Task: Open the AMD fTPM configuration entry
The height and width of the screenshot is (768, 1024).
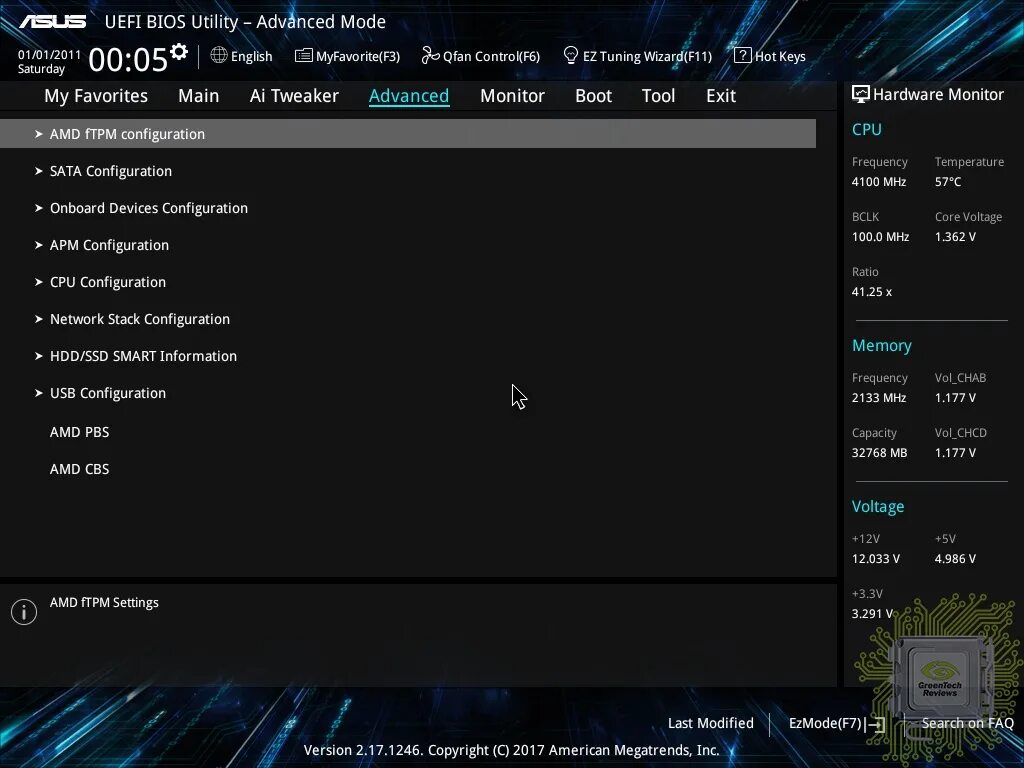Action: (x=408, y=134)
